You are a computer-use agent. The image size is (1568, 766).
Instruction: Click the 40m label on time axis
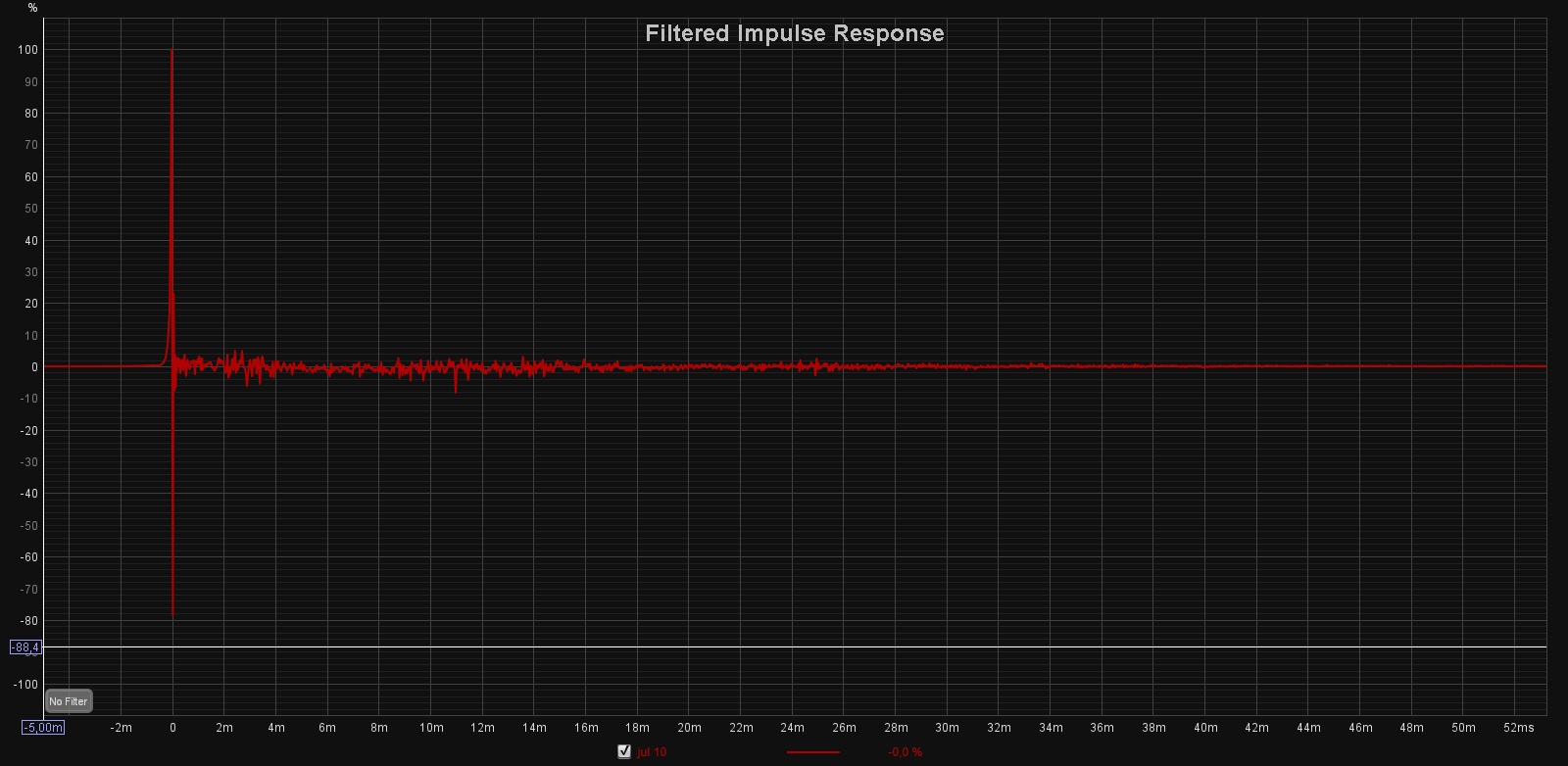[x=1205, y=728]
